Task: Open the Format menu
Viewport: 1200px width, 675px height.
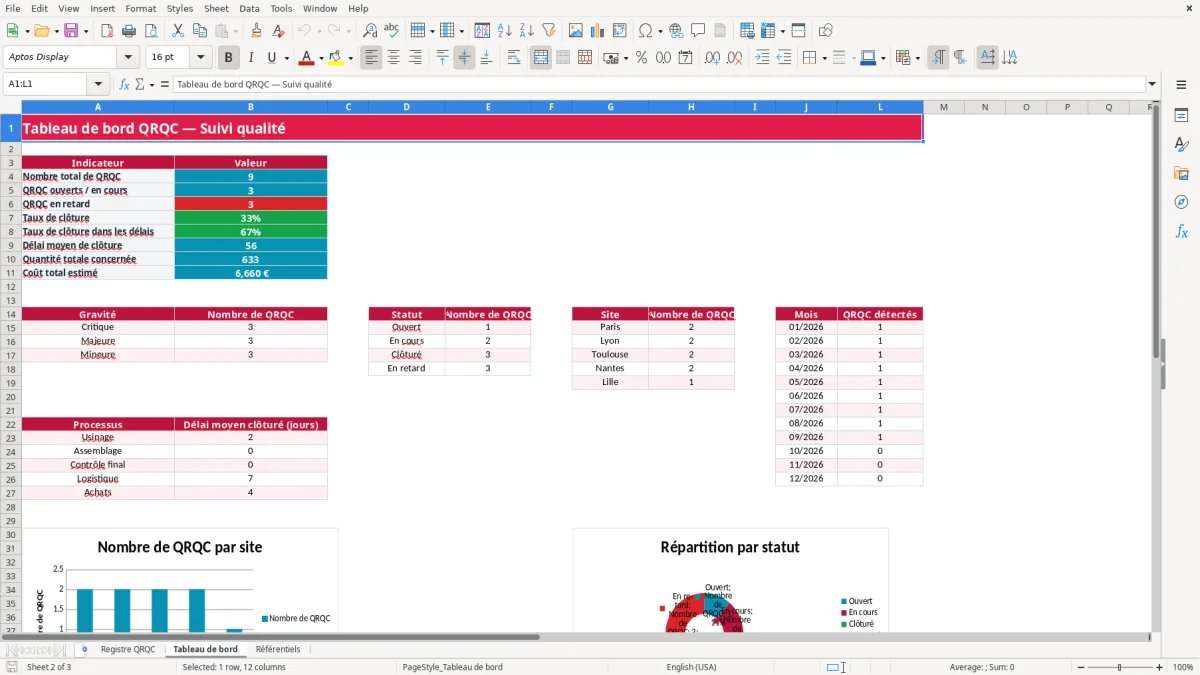Action: click(140, 8)
